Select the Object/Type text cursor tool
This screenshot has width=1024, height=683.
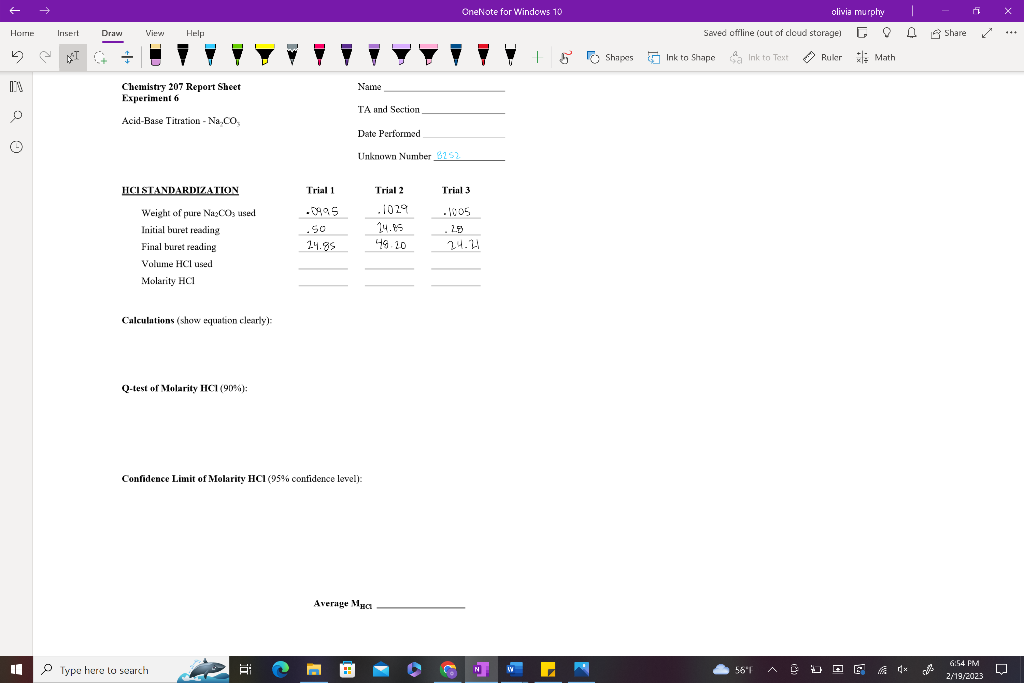click(72, 57)
